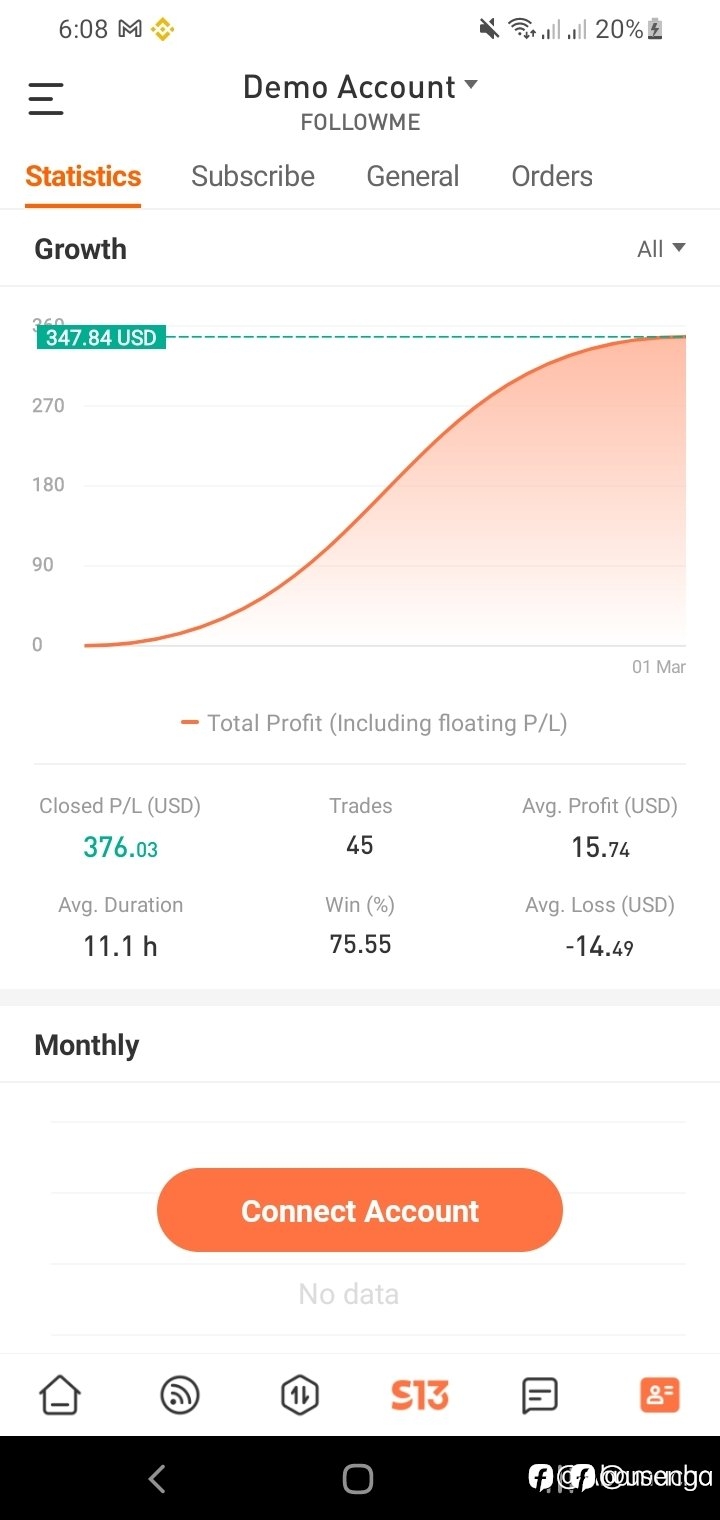
Task: Open the trade arrows hexagon icon
Action: pos(300,1395)
